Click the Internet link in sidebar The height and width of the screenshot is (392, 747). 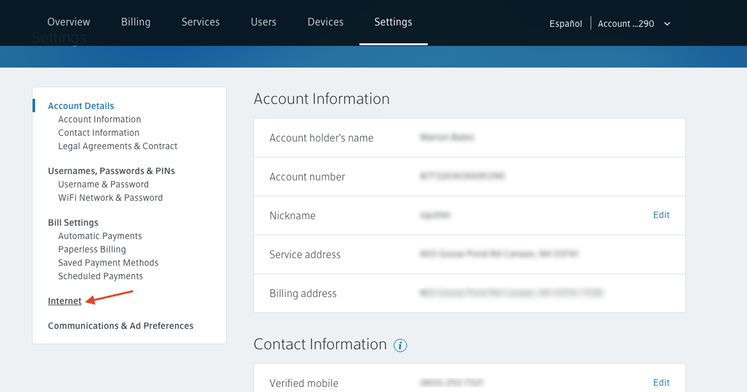pyautogui.click(x=65, y=301)
